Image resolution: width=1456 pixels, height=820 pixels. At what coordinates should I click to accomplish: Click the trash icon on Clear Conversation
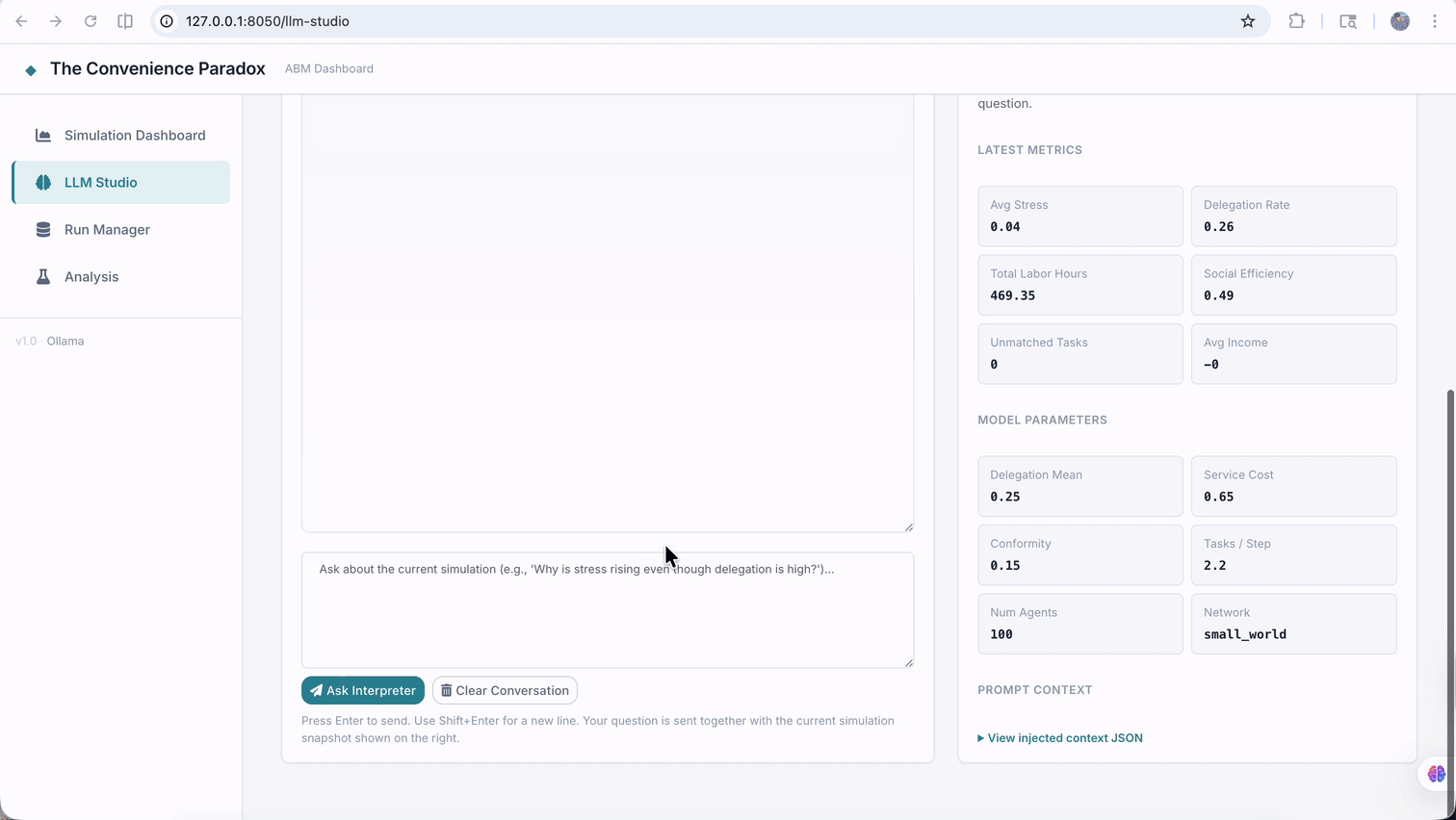(446, 691)
